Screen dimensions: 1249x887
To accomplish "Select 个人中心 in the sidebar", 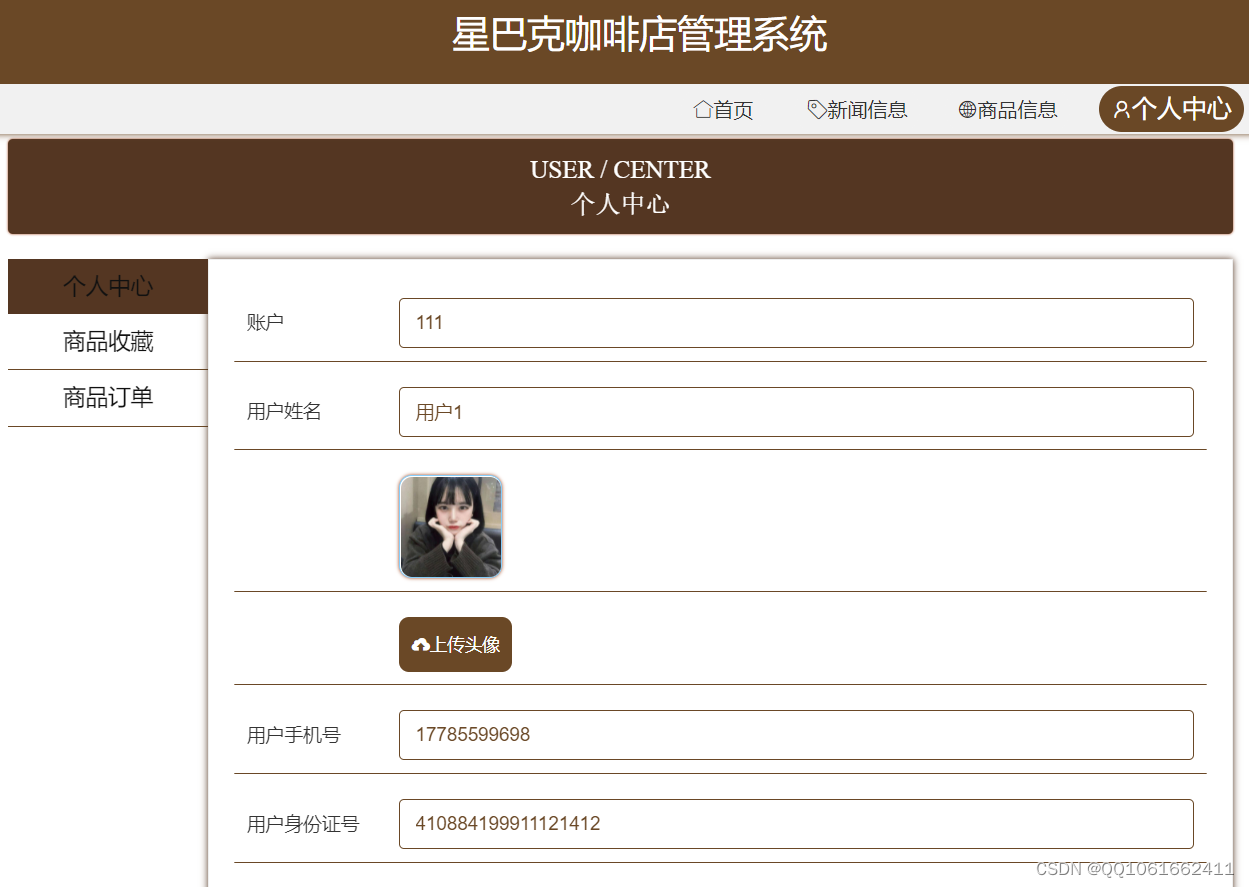I will (108, 286).
